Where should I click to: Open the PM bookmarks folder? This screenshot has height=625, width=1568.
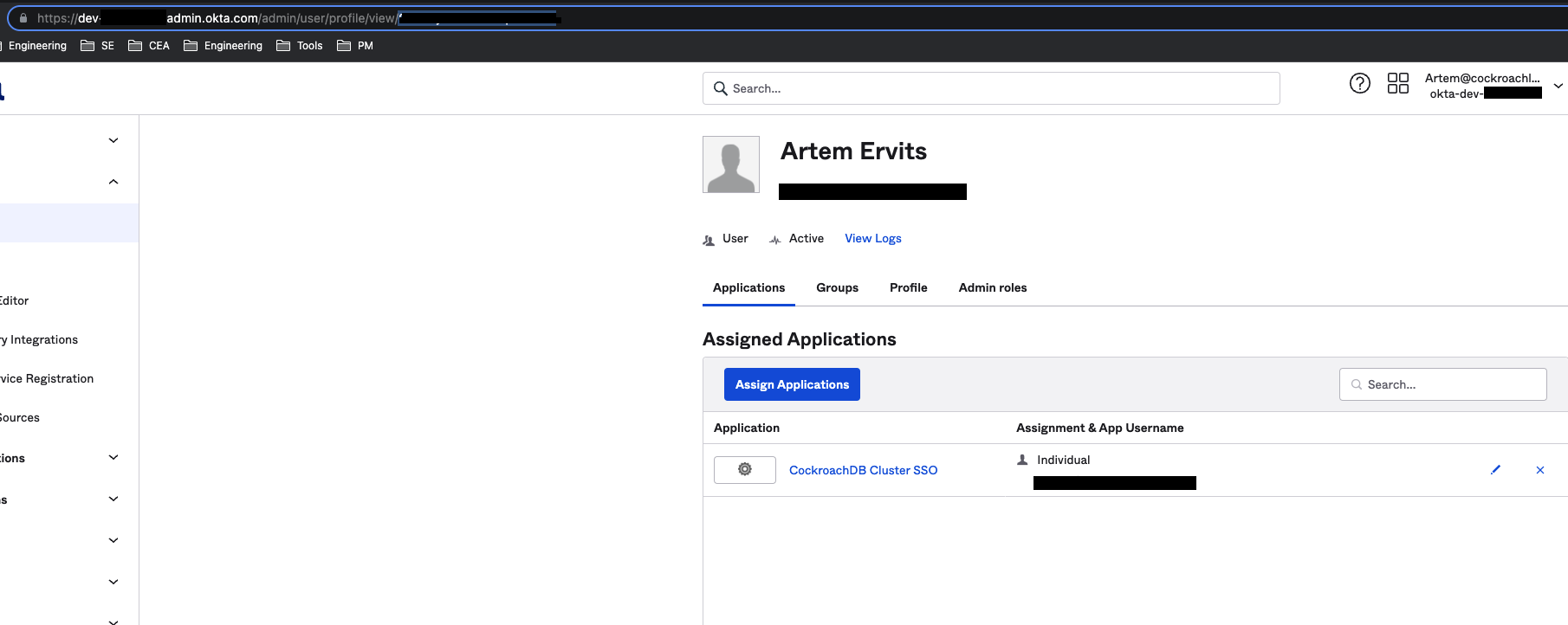(x=355, y=46)
